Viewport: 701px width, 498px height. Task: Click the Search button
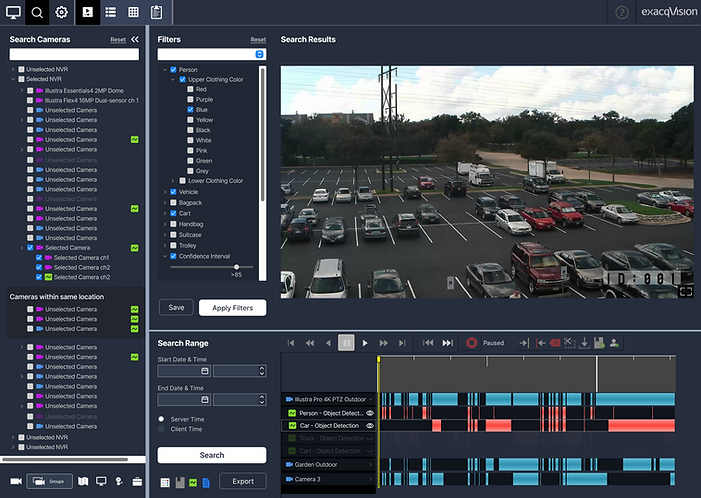point(212,455)
